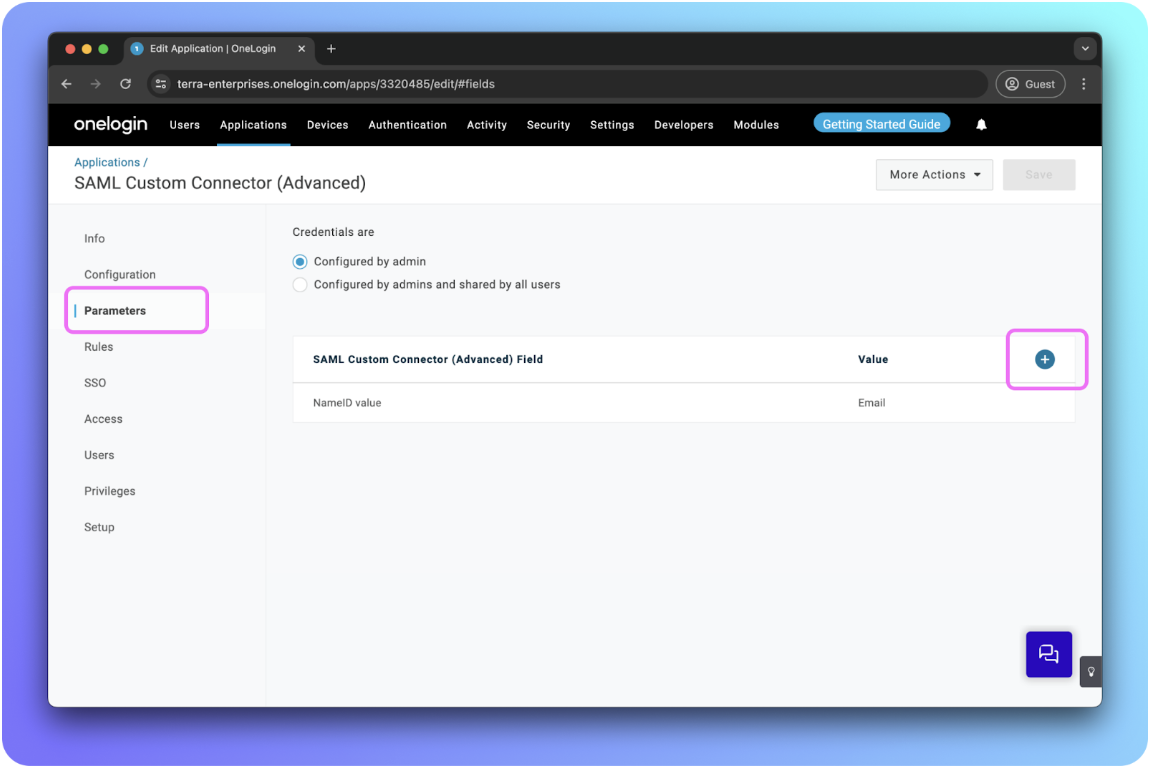Open the Devices menu
The height and width of the screenshot is (768, 1152).
(x=328, y=125)
